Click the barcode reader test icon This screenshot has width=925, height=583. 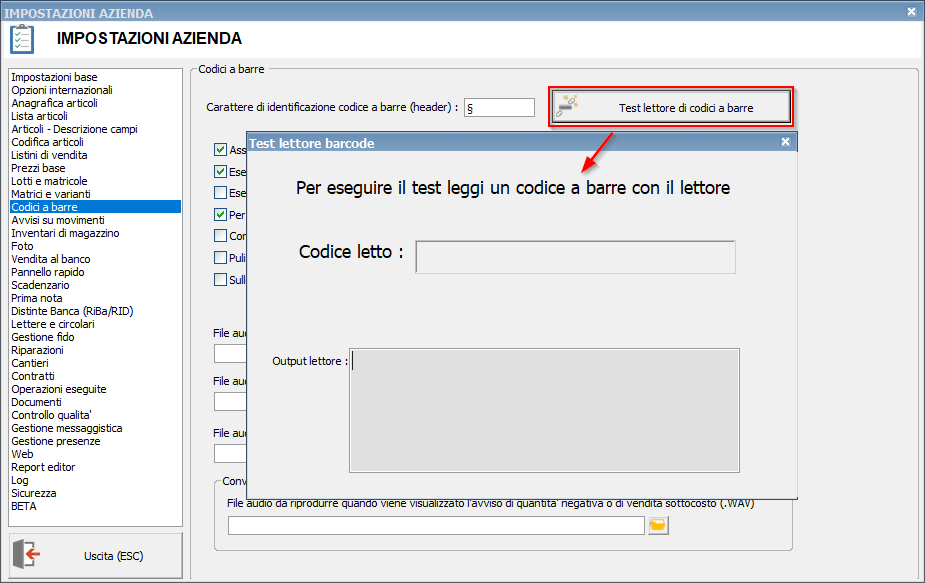(x=568, y=107)
